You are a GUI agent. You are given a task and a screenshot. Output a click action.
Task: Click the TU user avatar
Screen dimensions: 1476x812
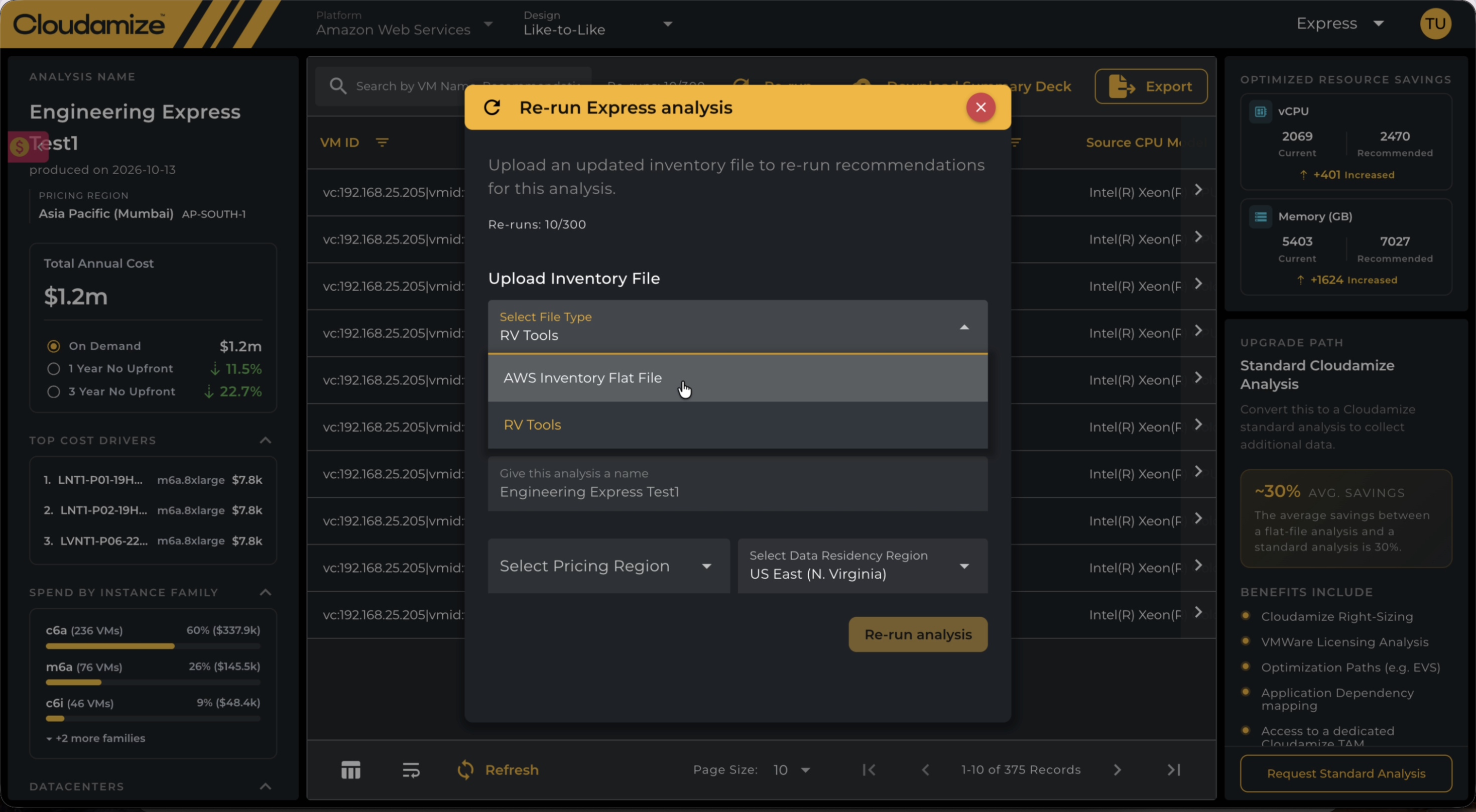1435,24
